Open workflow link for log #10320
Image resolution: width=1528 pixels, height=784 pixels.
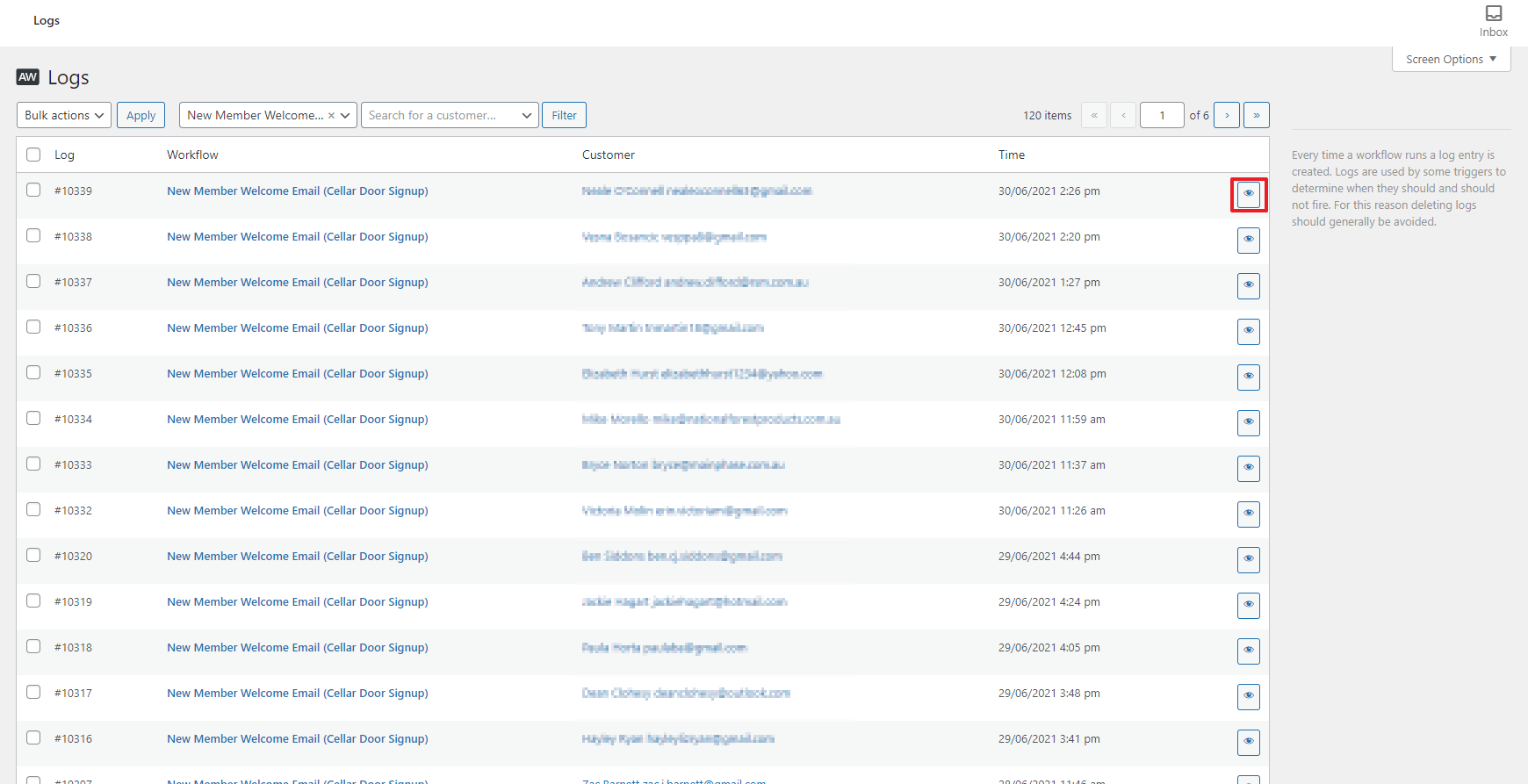[x=298, y=556]
